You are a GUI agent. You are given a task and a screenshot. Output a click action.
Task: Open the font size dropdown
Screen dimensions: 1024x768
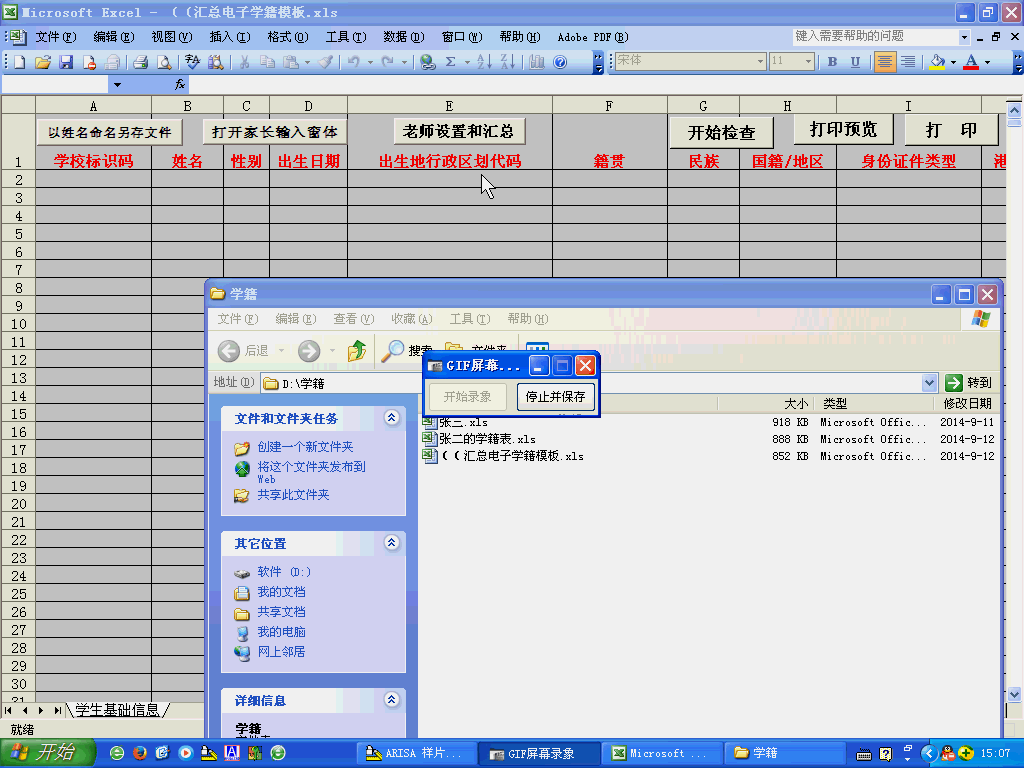pyautogui.click(x=808, y=61)
